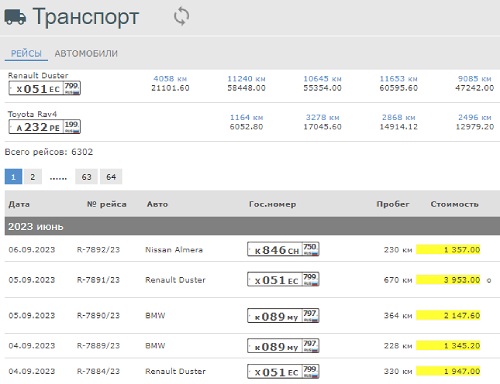Image resolution: width=500 pixels, height=384 pixels.
Task: Click the 230 км mileage value
Action: 398,250
